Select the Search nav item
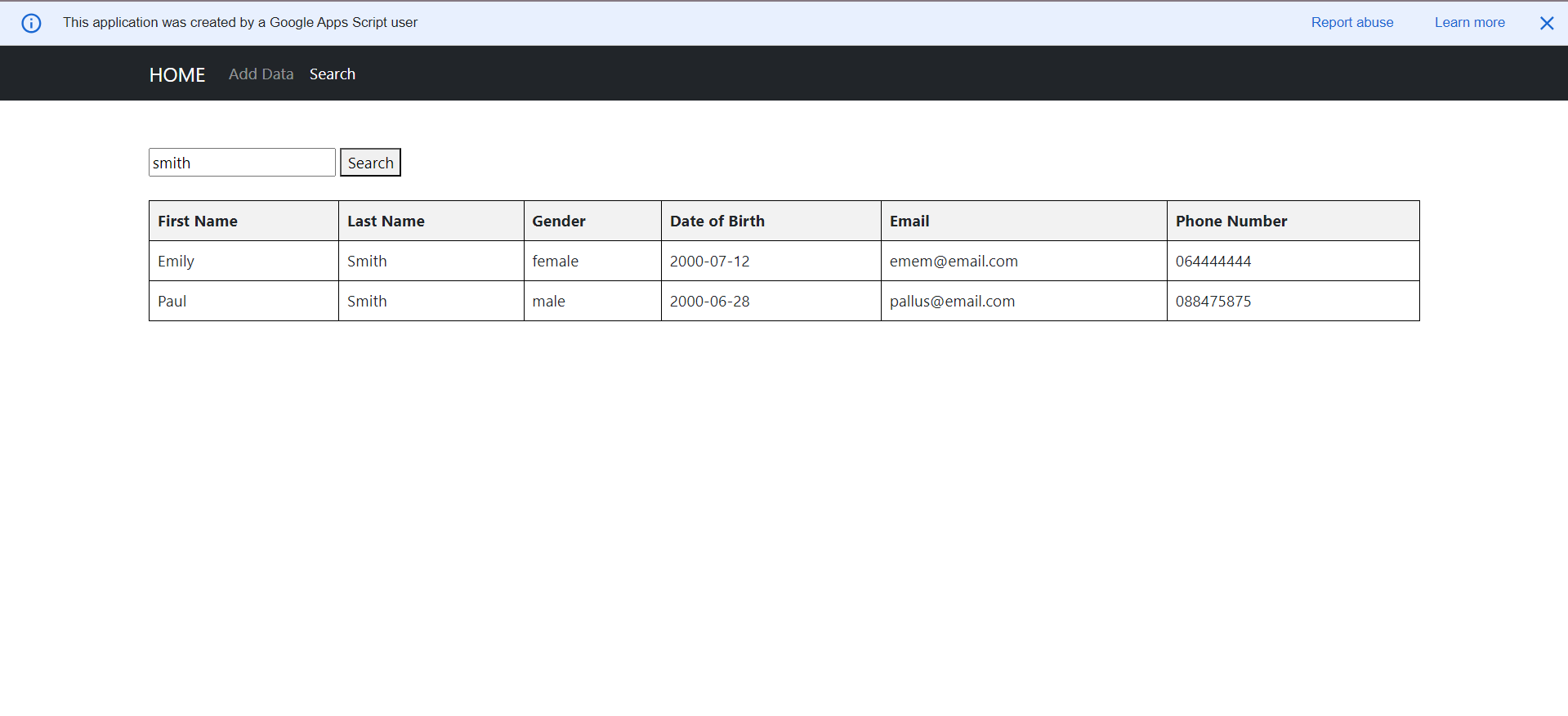This screenshot has height=716, width=1568. (332, 74)
